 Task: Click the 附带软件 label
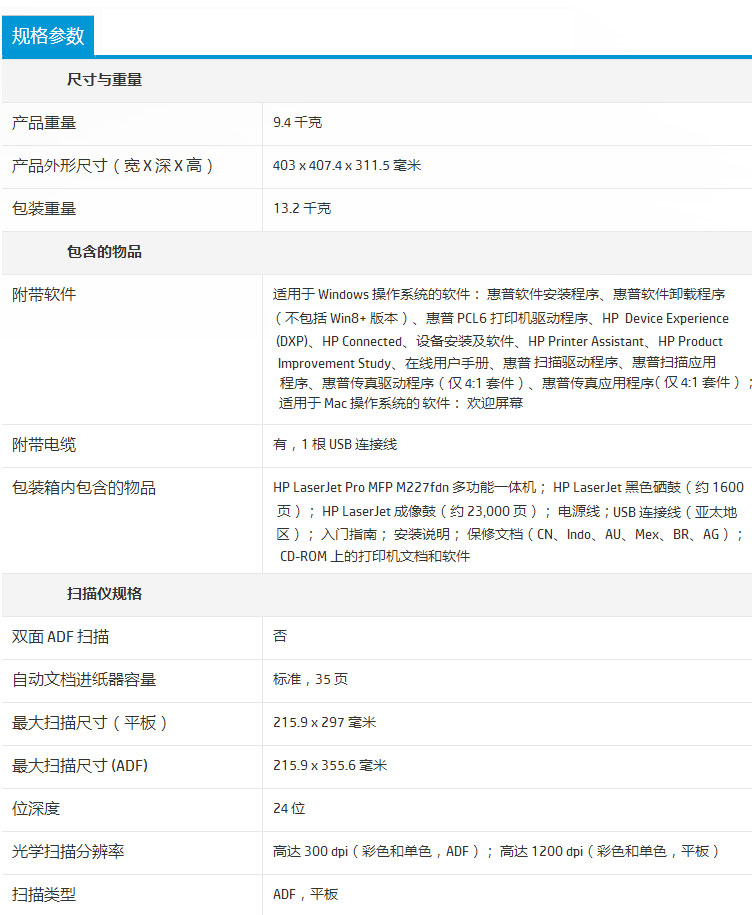click(44, 295)
